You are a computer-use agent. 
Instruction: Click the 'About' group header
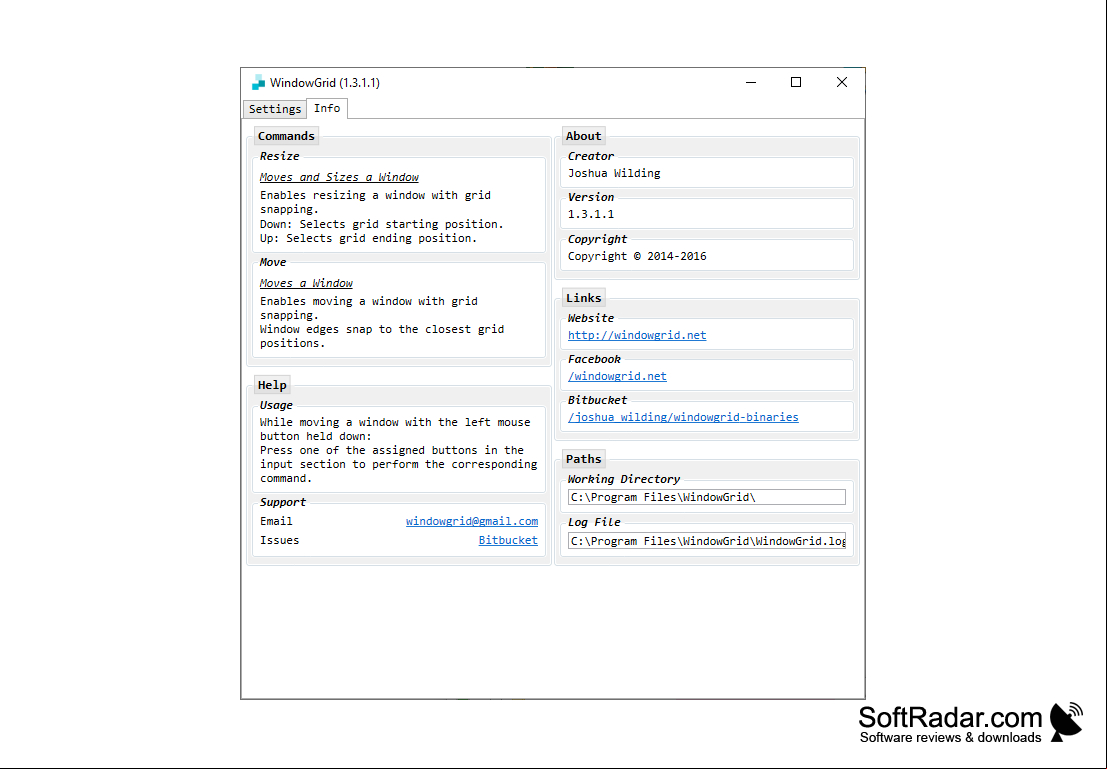583,136
